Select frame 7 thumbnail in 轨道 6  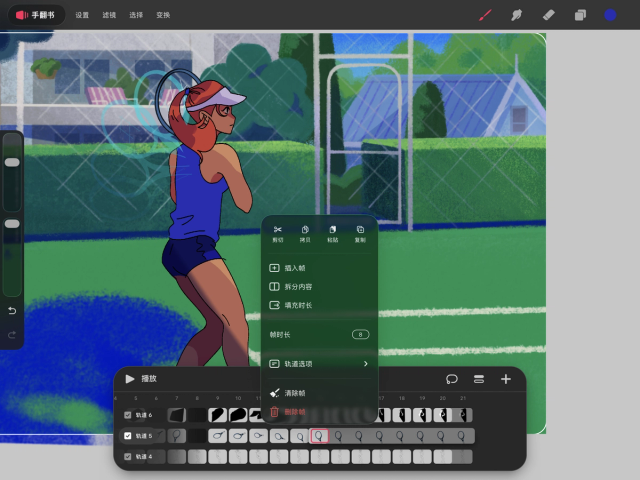(x=176, y=415)
